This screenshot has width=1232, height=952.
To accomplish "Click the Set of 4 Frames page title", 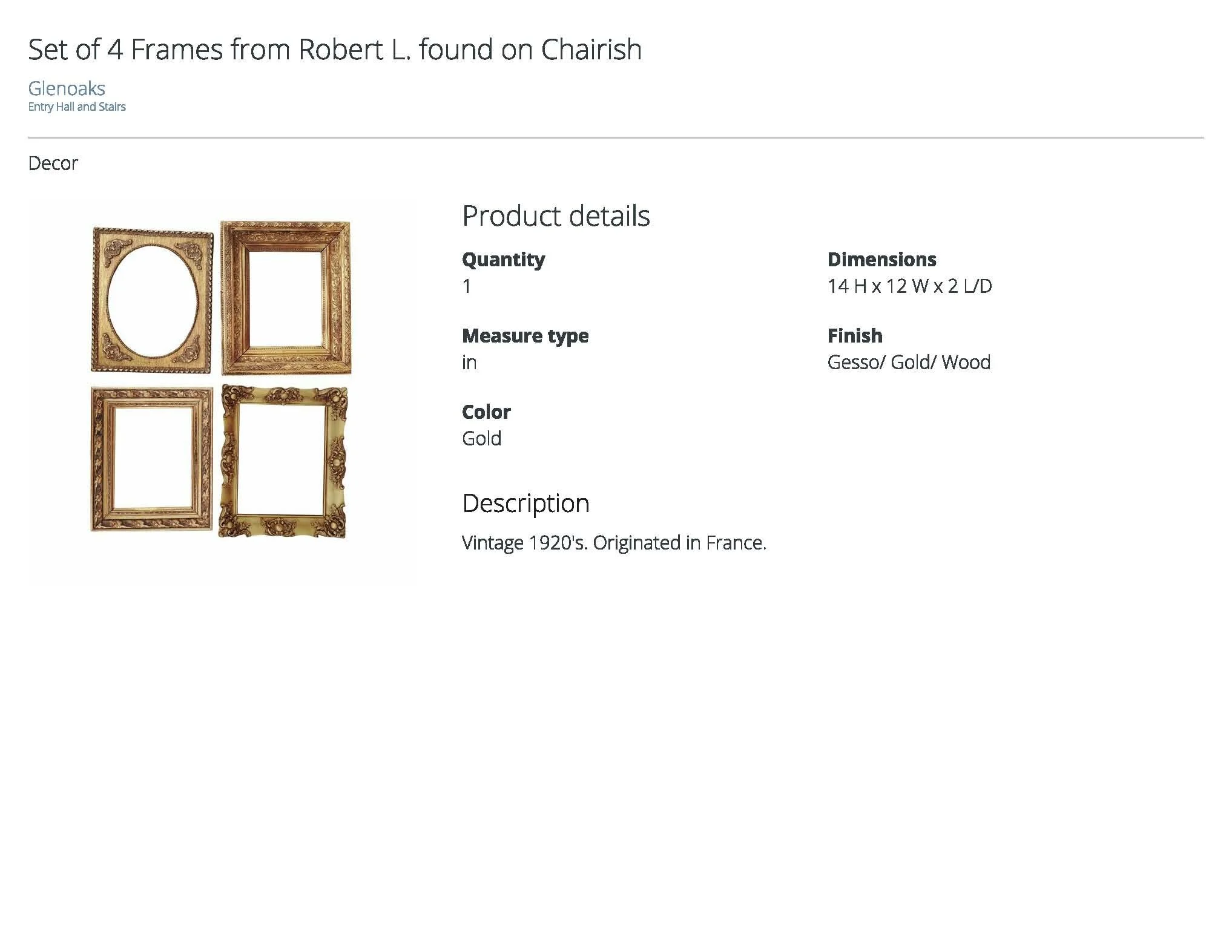I will (335, 49).
